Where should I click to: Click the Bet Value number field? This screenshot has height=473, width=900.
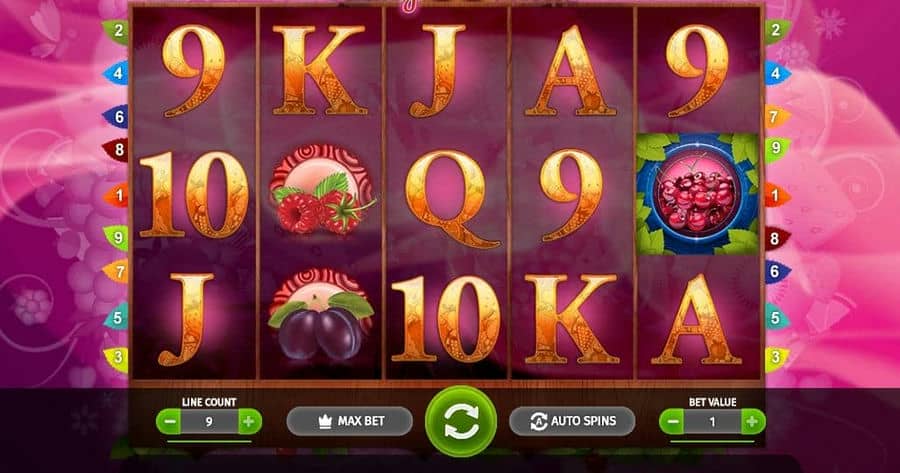(712, 422)
